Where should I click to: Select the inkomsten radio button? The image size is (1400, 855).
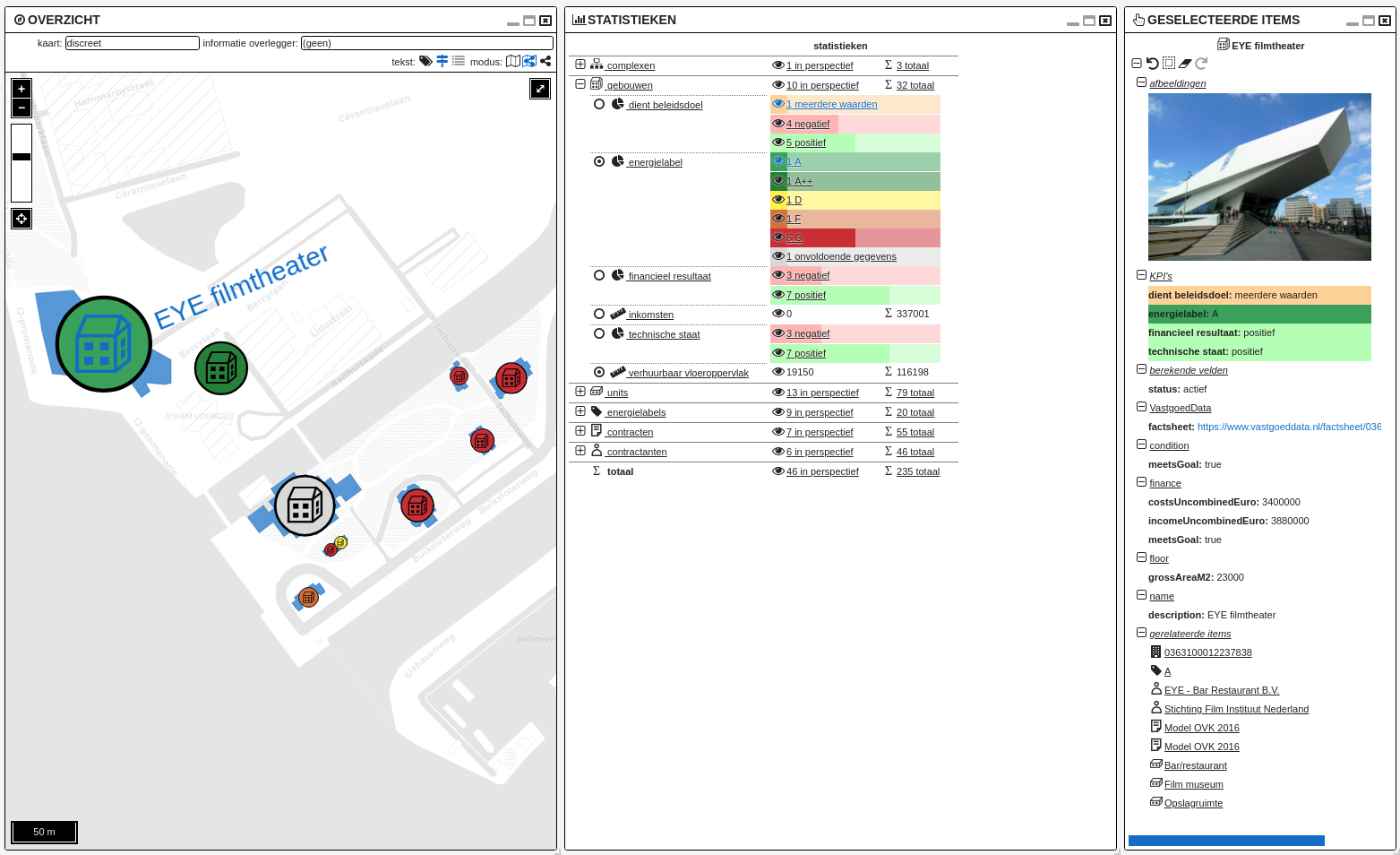(x=599, y=314)
